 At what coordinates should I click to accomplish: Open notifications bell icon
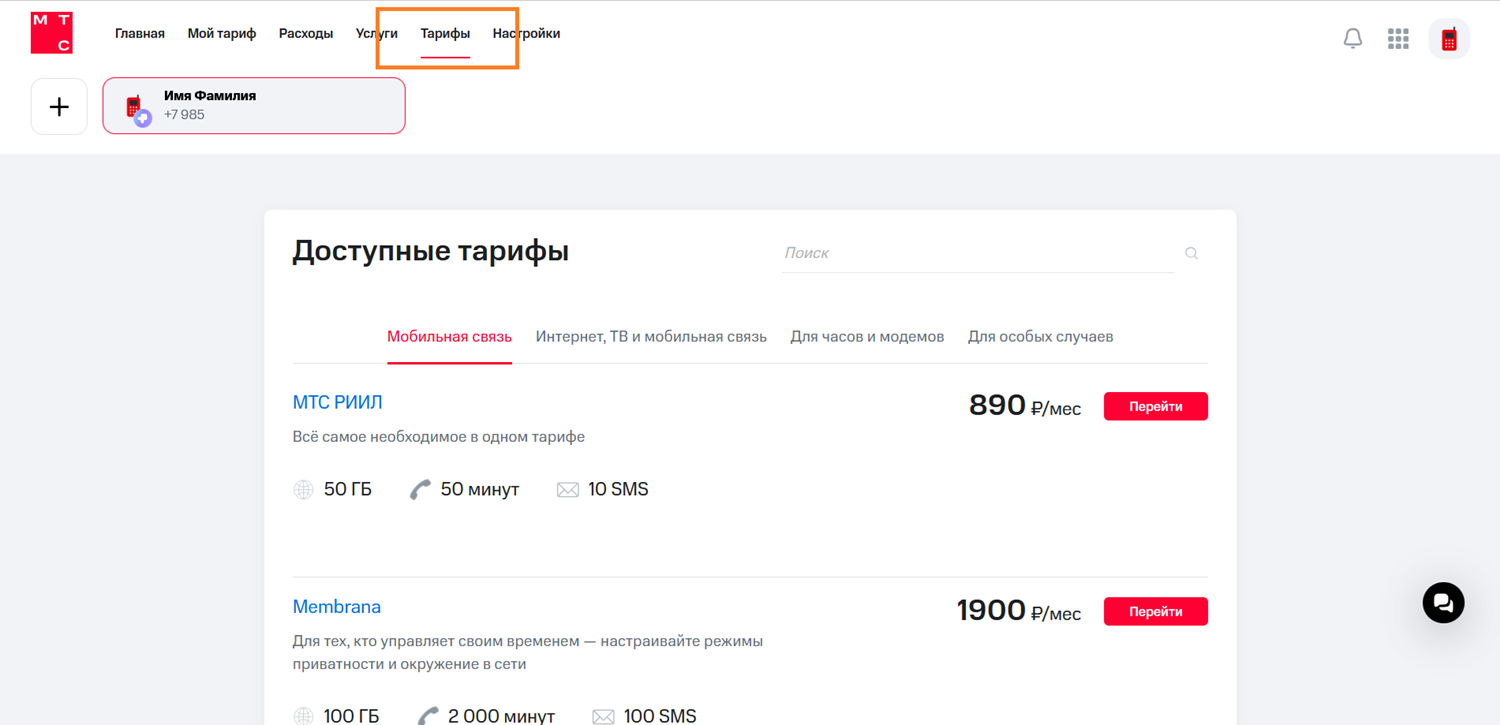coord(1352,38)
